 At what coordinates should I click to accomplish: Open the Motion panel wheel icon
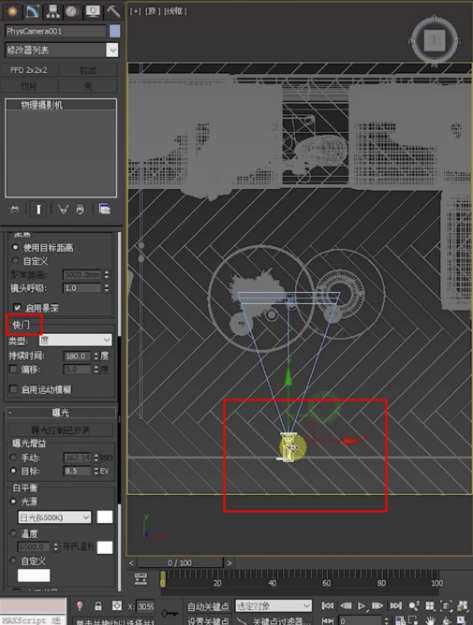pos(72,11)
